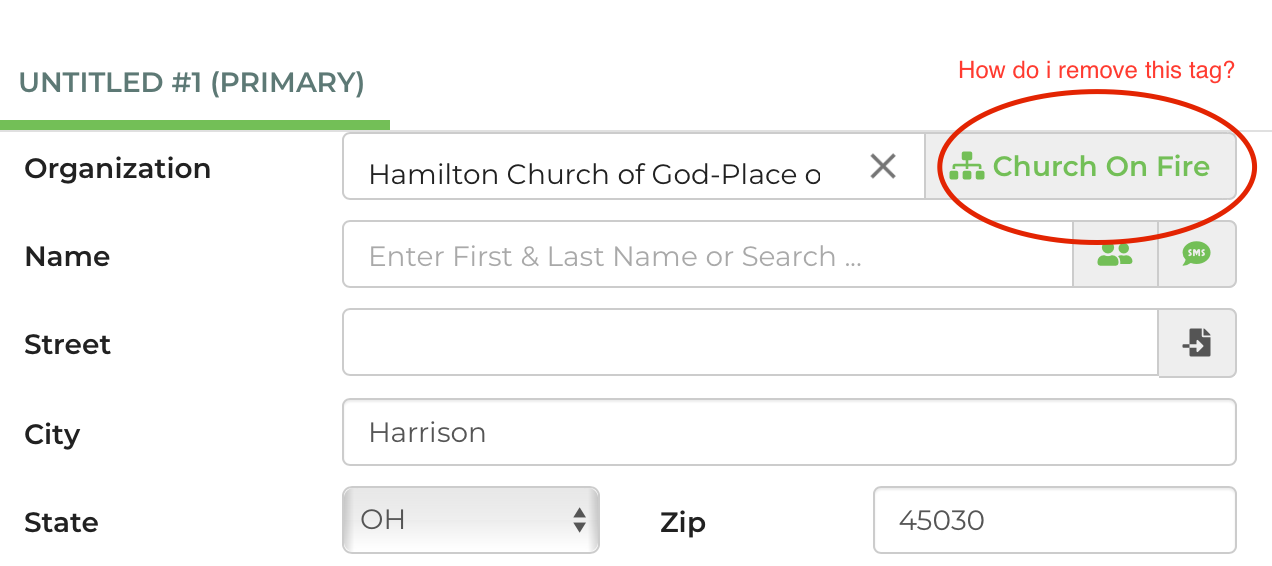Click the Zip field label
The width and height of the screenshot is (1272, 566).
click(x=683, y=523)
